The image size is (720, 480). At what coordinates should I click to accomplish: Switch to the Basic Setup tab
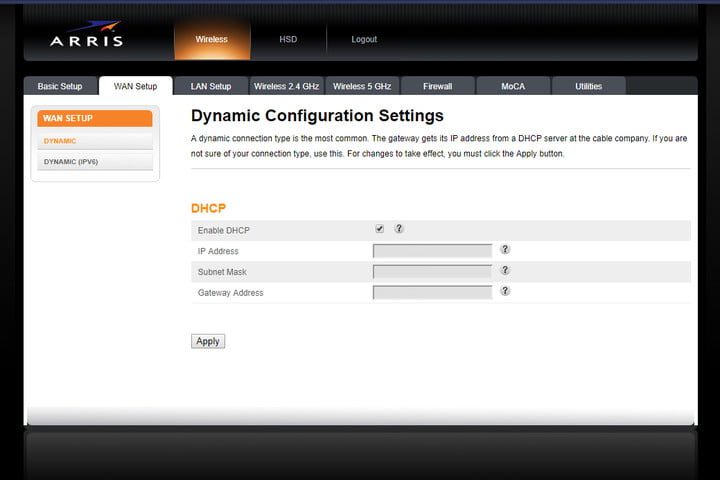tap(60, 87)
